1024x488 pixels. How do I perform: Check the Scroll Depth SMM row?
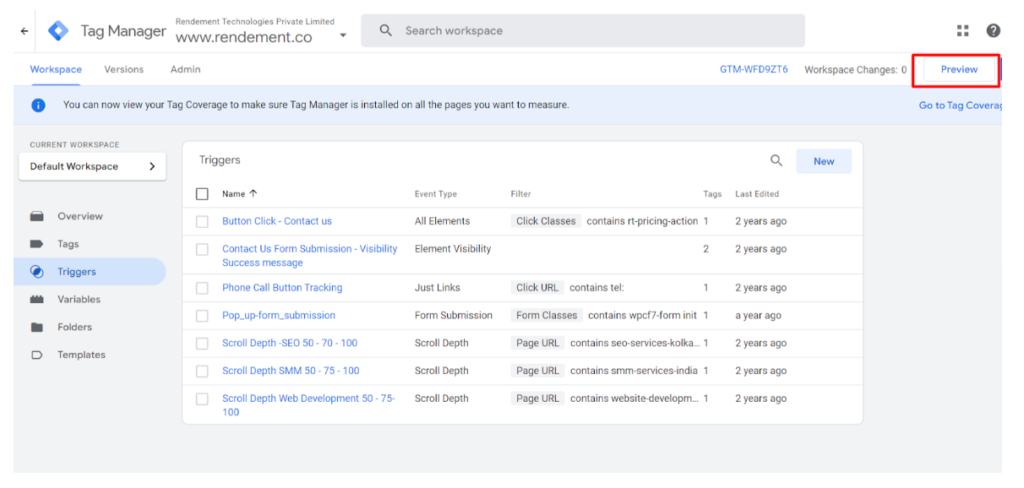point(202,371)
